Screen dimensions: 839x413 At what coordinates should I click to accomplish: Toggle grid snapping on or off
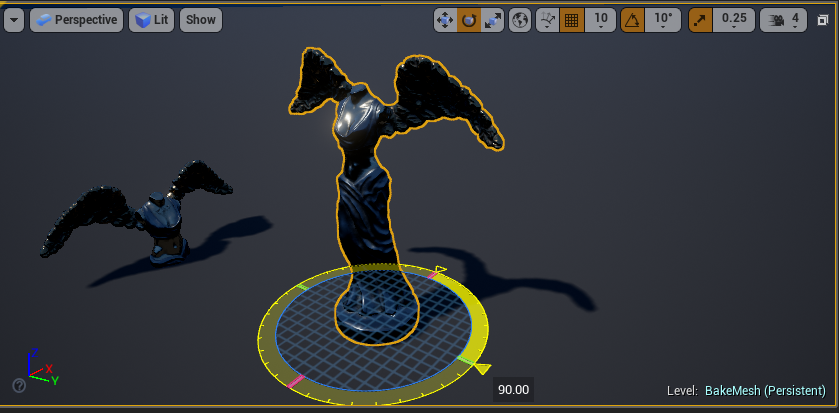571,20
